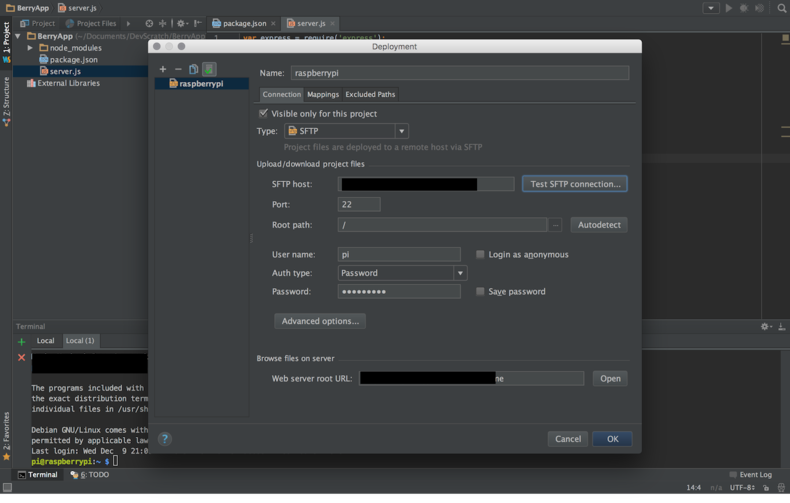
Task: Confirm the dialog with OK
Action: (612, 439)
